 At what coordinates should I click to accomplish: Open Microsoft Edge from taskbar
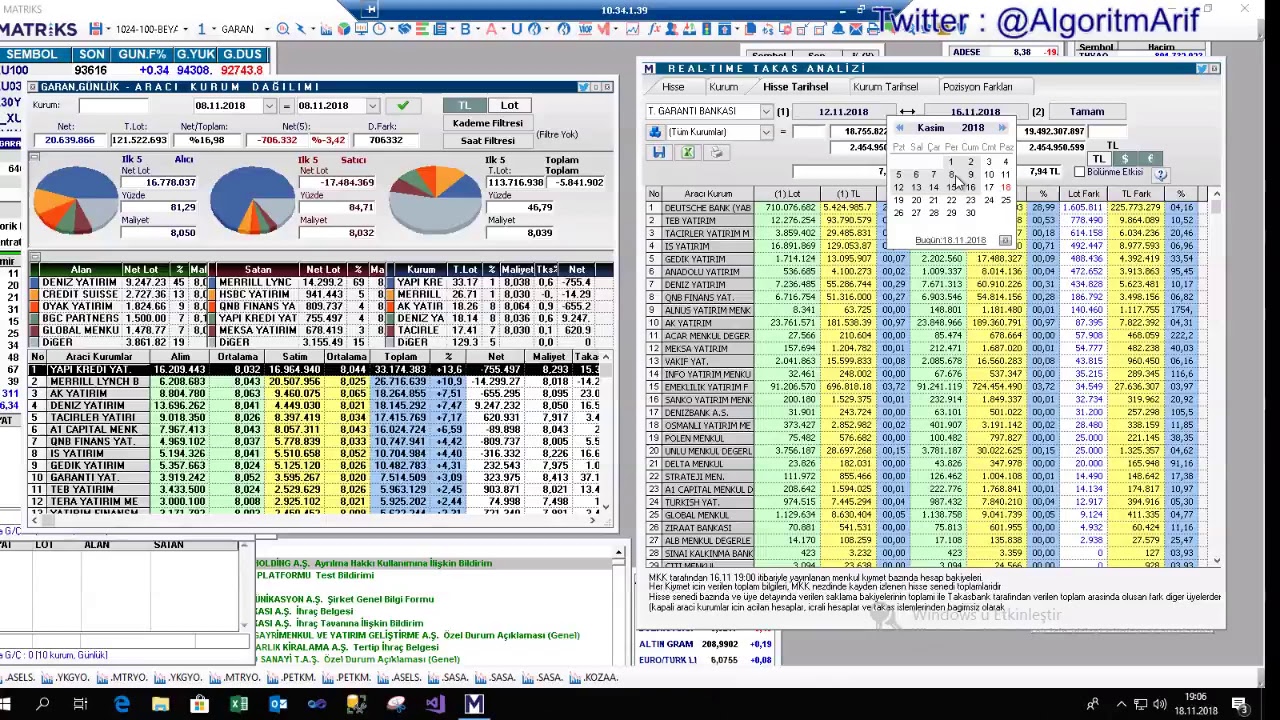122,705
